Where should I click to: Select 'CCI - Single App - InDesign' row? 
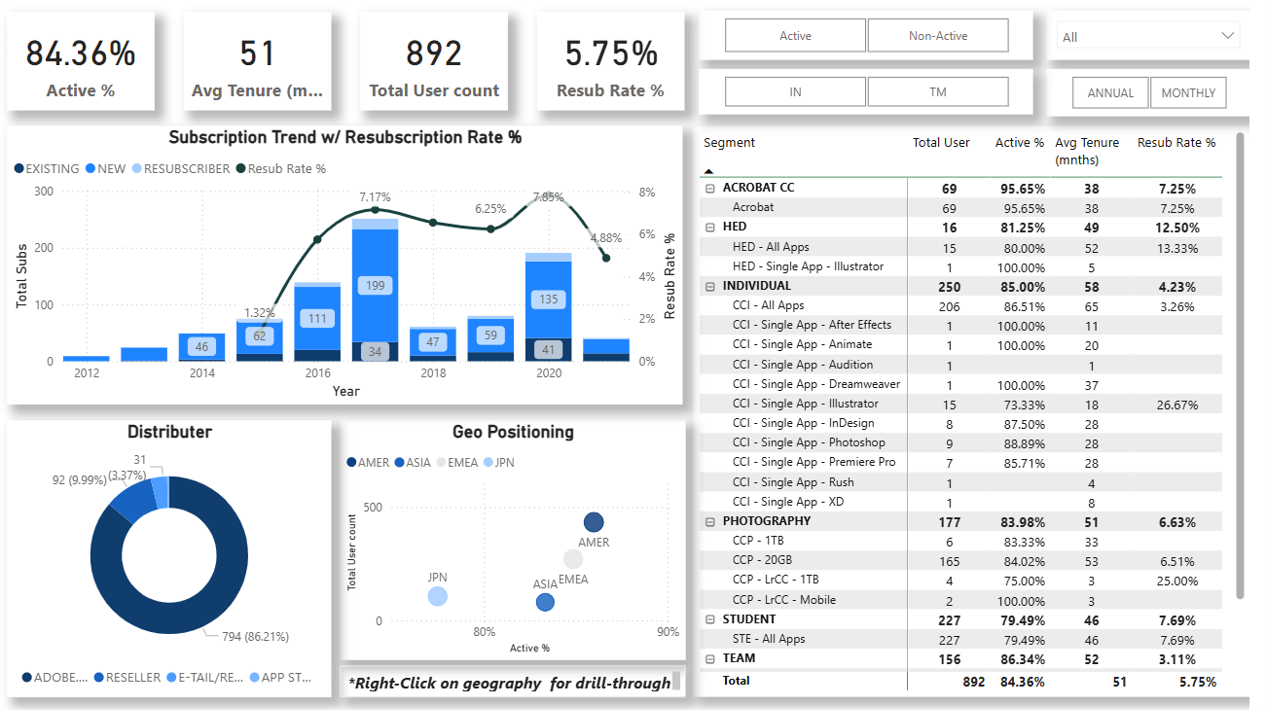961,424
